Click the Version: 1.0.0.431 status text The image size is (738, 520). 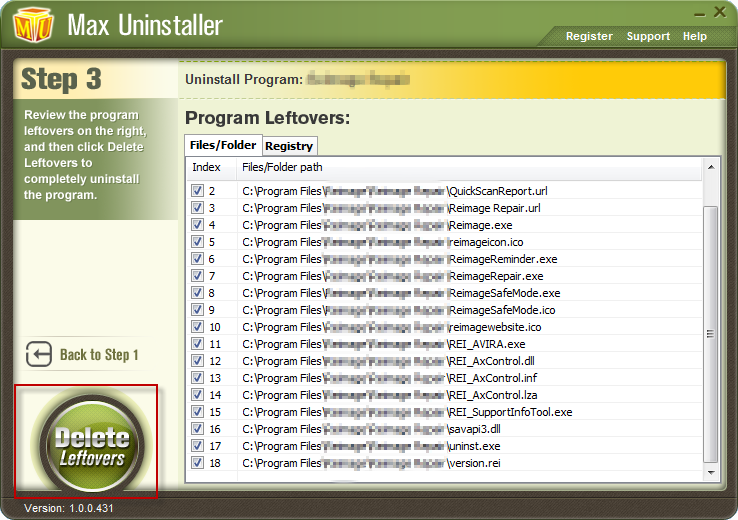(x=69, y=508)
